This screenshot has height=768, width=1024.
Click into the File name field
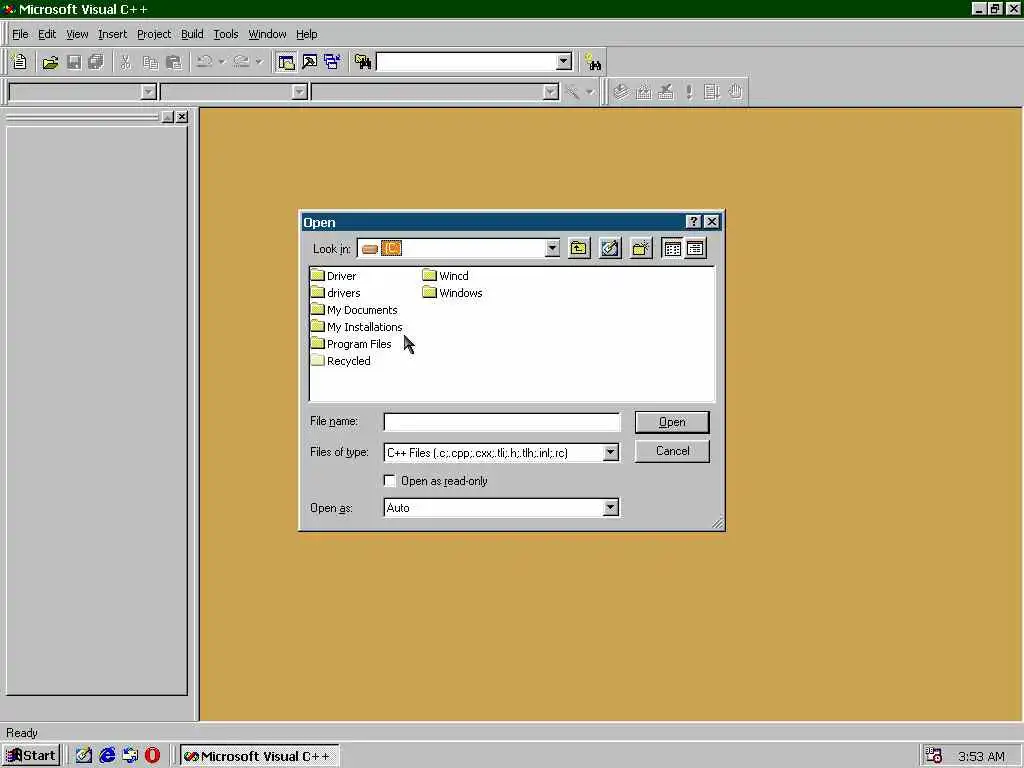pos(502,422)
